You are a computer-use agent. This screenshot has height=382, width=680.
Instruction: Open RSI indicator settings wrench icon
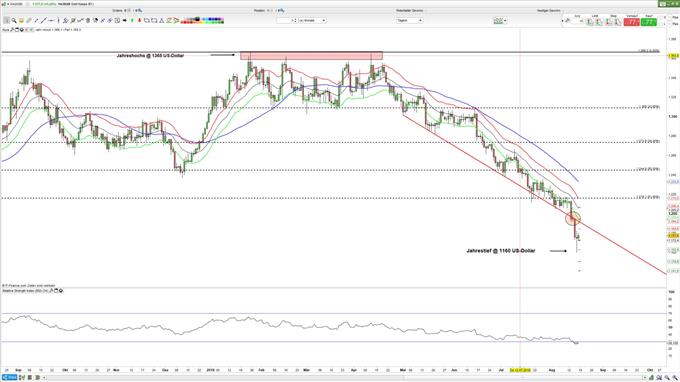pos(51,291)
